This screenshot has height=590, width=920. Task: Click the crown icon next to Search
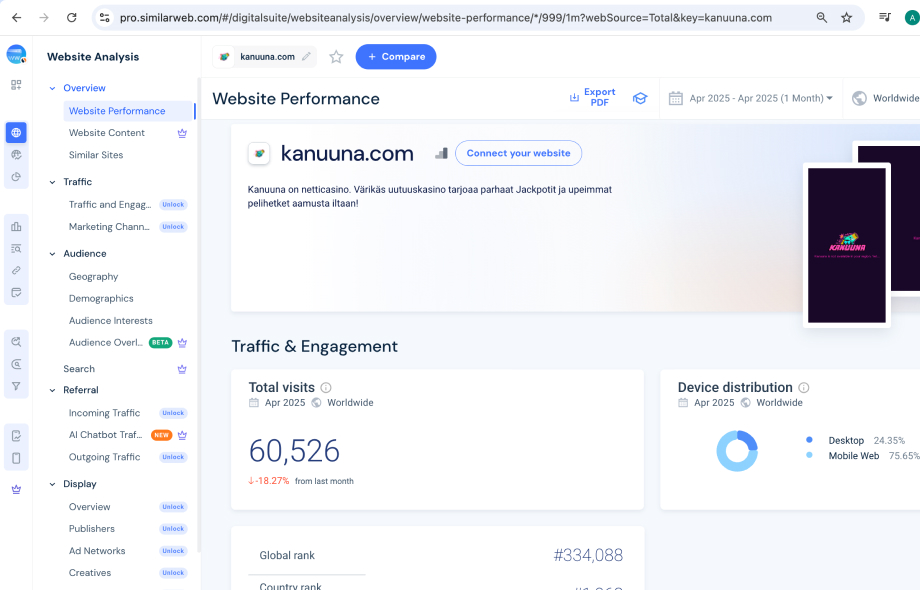(182, 369)
